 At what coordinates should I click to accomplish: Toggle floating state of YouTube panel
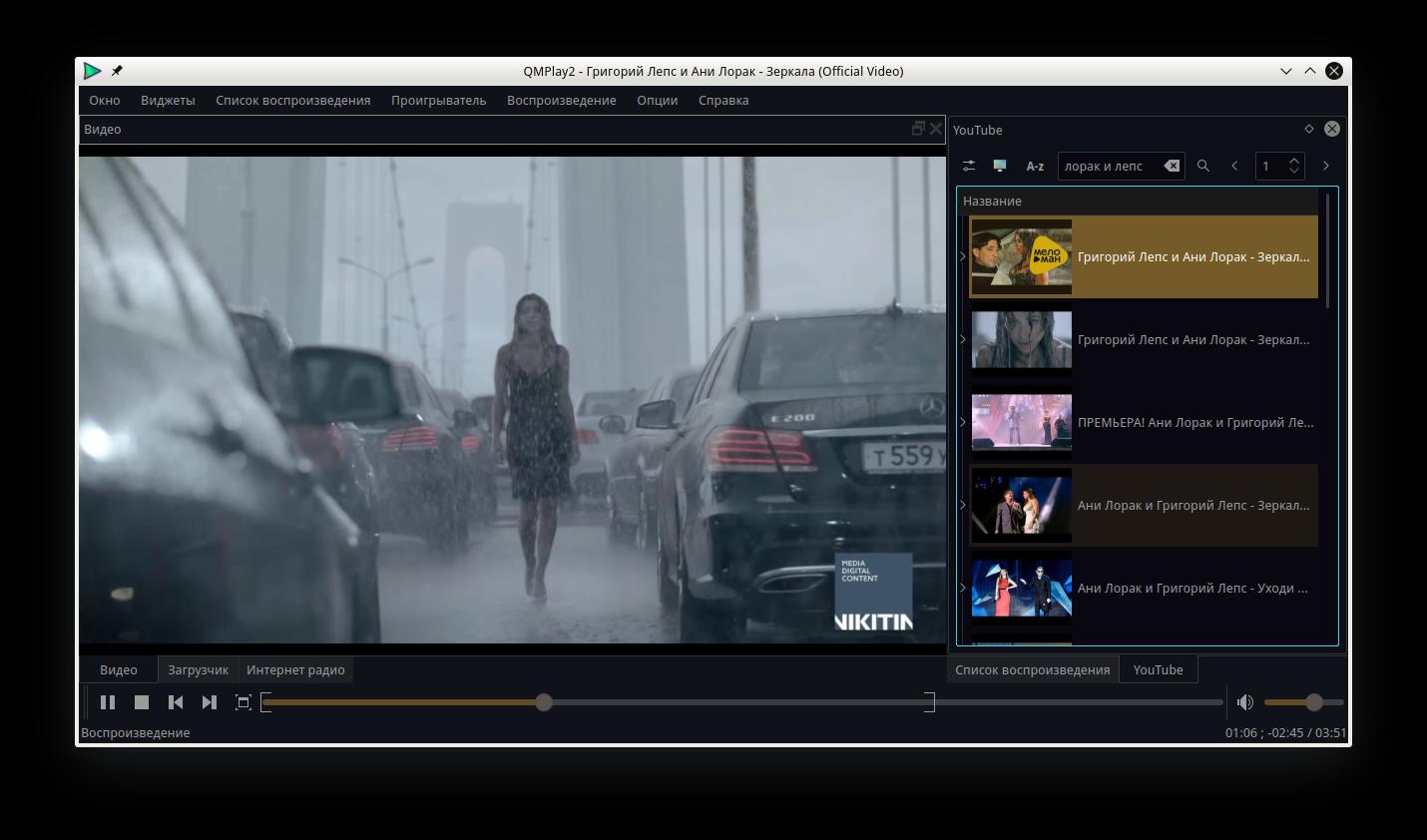tap(1308, 129)
